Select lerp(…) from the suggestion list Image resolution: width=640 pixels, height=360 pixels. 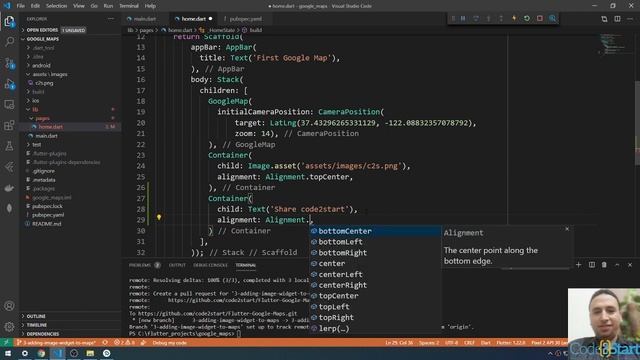[375, 328]
